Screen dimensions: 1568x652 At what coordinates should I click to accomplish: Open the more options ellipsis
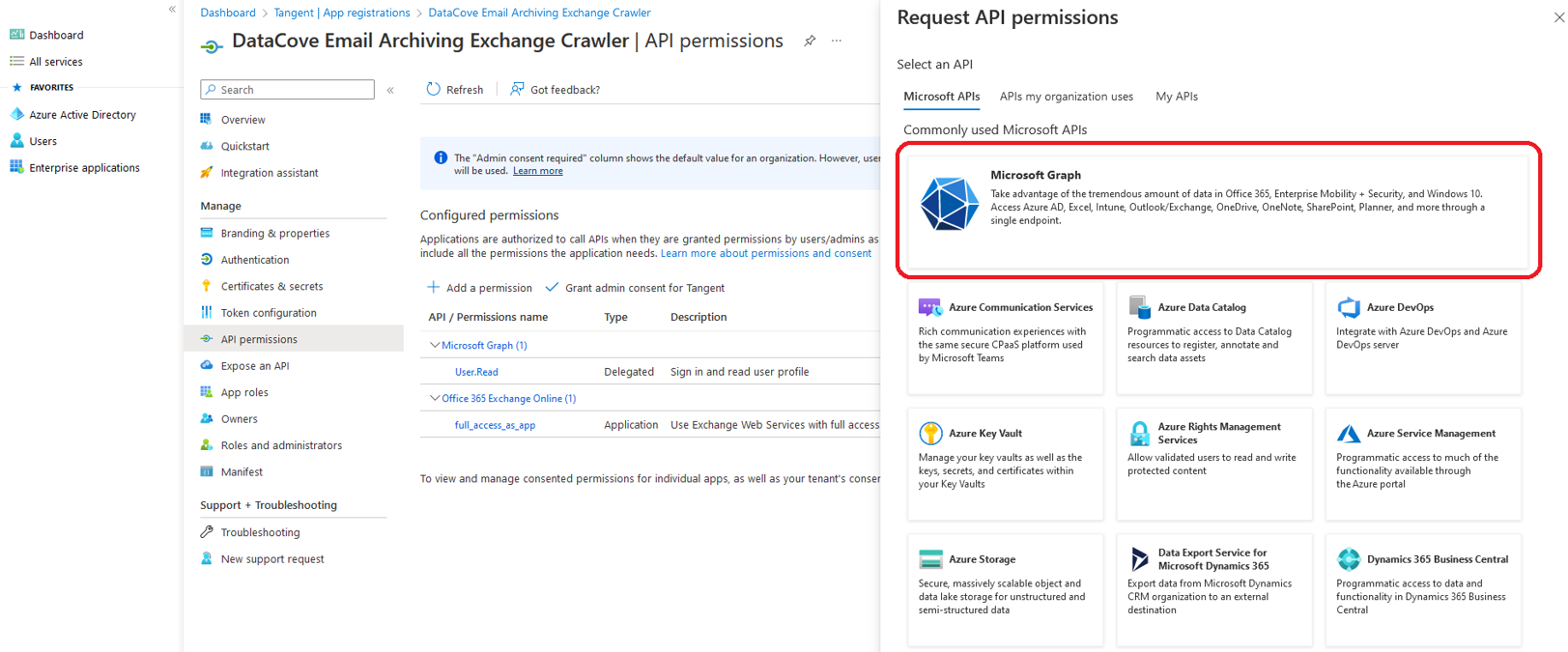(837, 41)
